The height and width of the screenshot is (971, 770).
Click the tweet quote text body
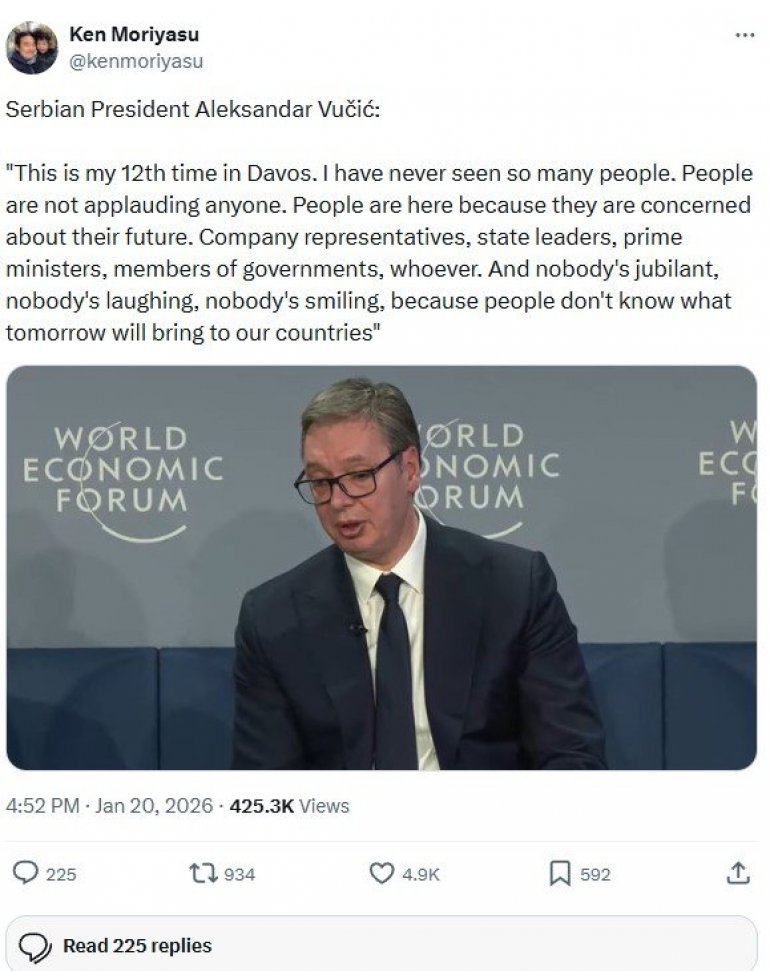(378, 252)
